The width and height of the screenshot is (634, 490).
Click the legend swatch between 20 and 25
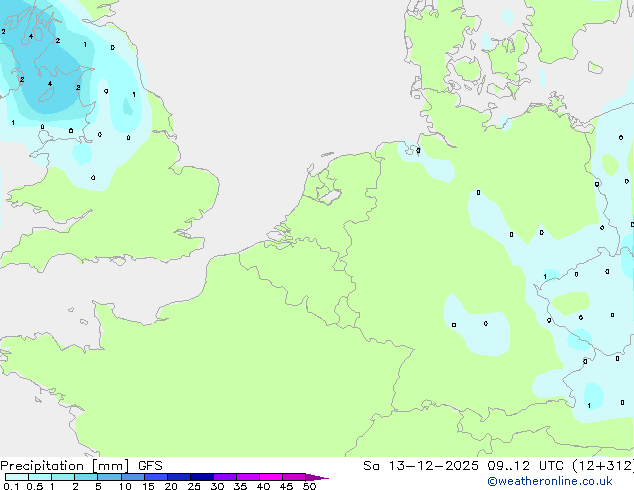178,477
